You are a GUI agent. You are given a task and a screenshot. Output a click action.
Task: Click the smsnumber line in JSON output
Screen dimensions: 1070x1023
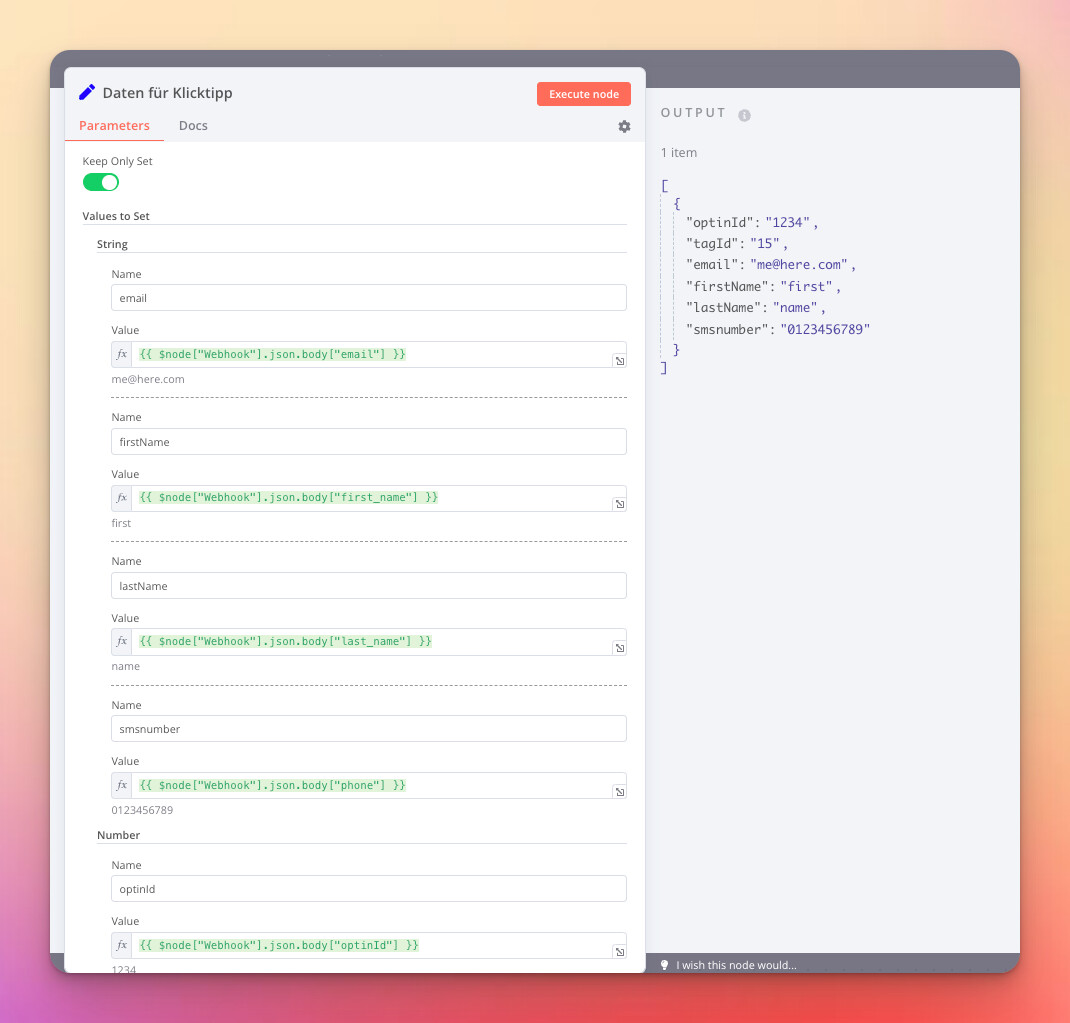click(x=778, y=330)
